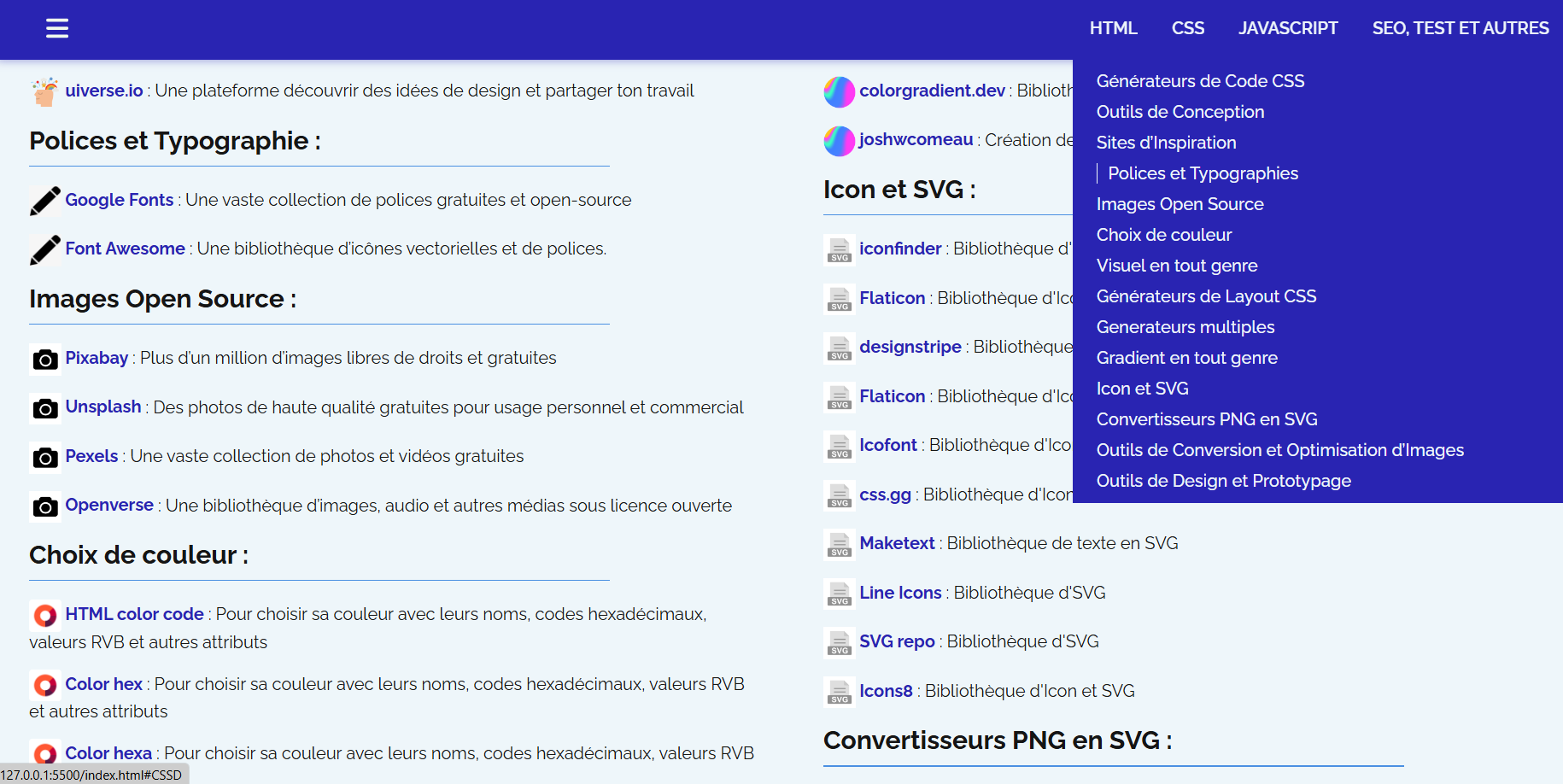
Task: Open the Icons8 link
Action: (886, 691)
